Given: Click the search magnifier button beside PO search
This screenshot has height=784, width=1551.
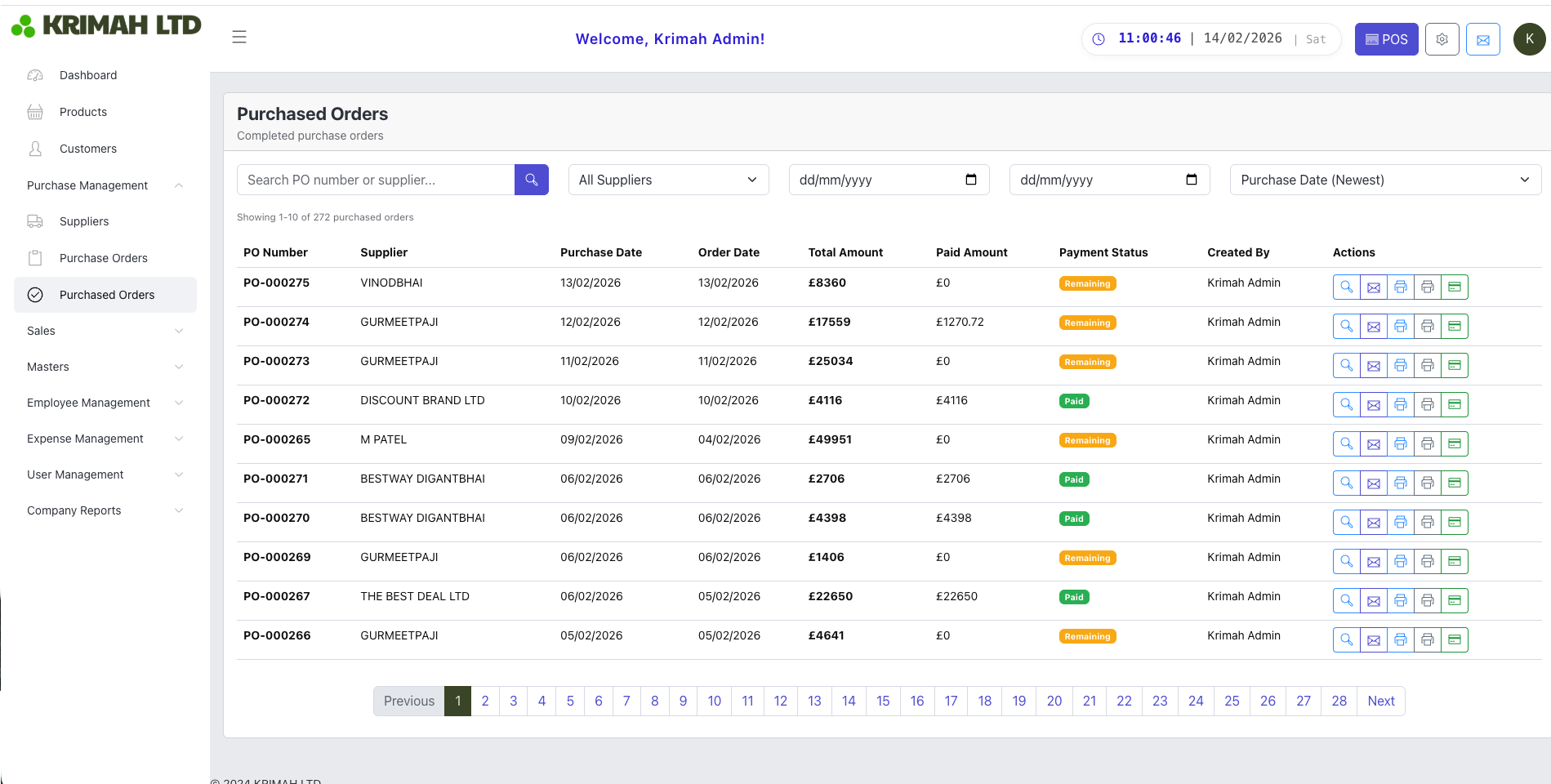Looking at the screenshot, I should pyautogui.click(x=531, y=180).
